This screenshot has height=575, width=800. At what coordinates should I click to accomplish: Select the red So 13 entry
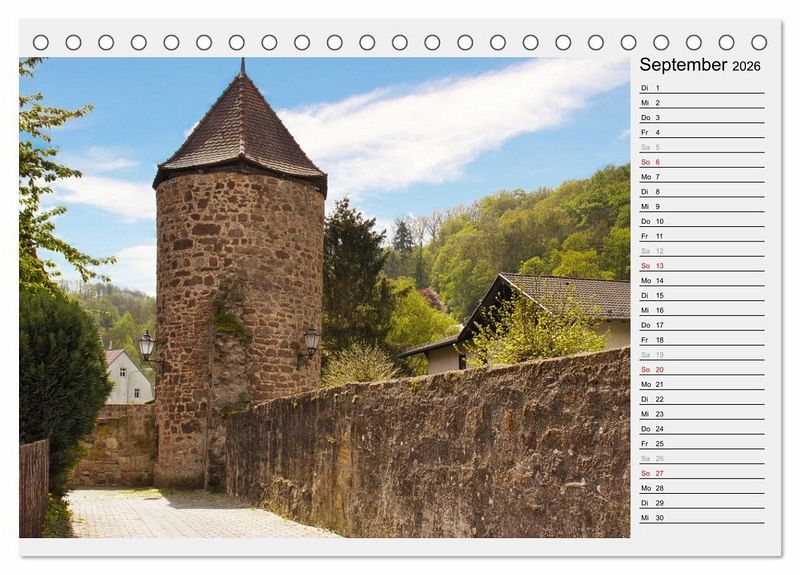click(700, 266)
